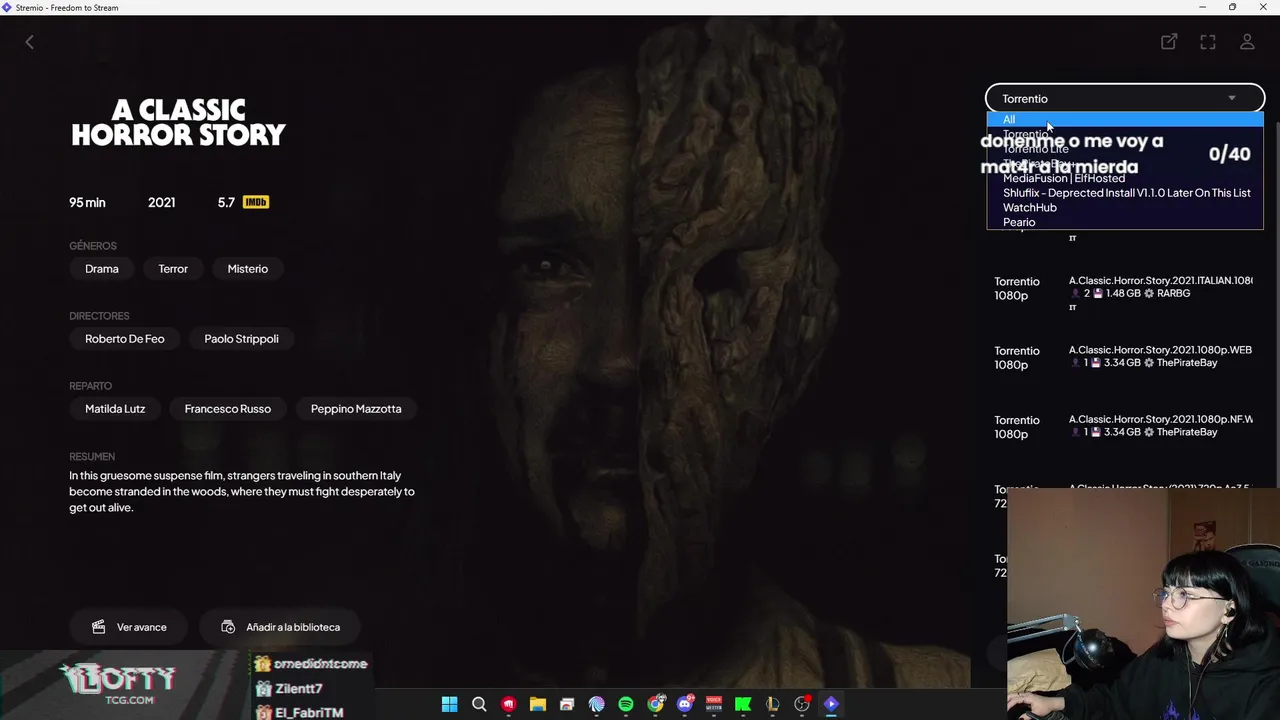Switch to Google Chrome in taskbar
Image resolution: width=1280 pixels, height=720 pixels.
[655, 704]
